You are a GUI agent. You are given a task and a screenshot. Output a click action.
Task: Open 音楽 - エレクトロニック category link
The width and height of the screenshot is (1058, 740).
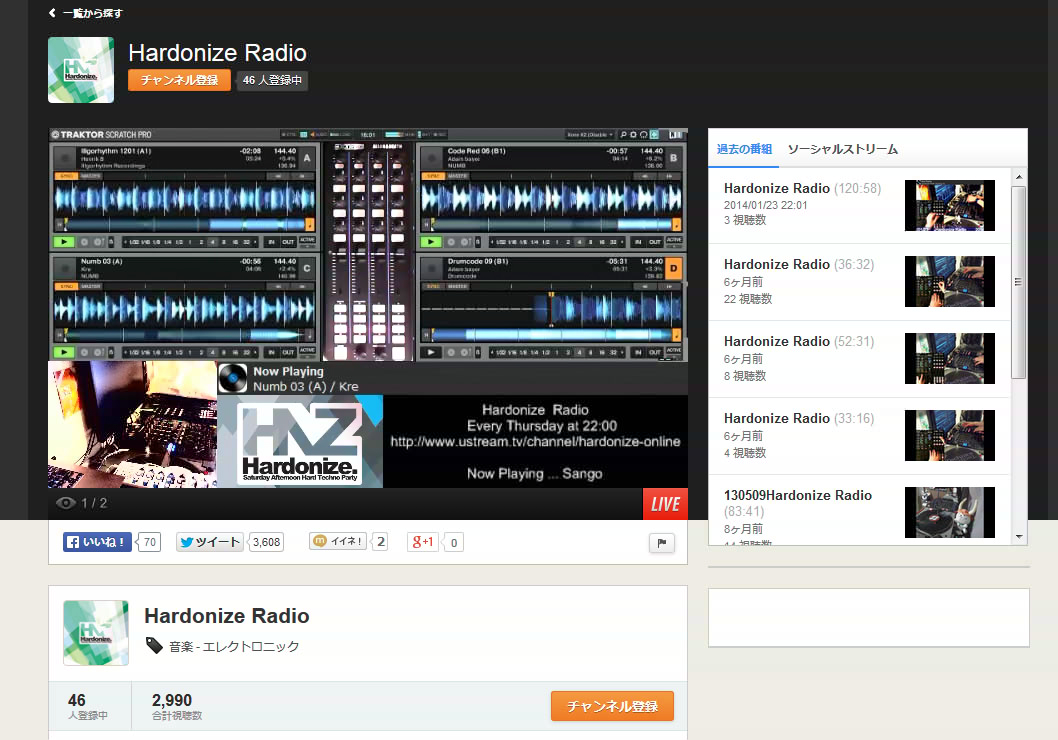point(234,647)
